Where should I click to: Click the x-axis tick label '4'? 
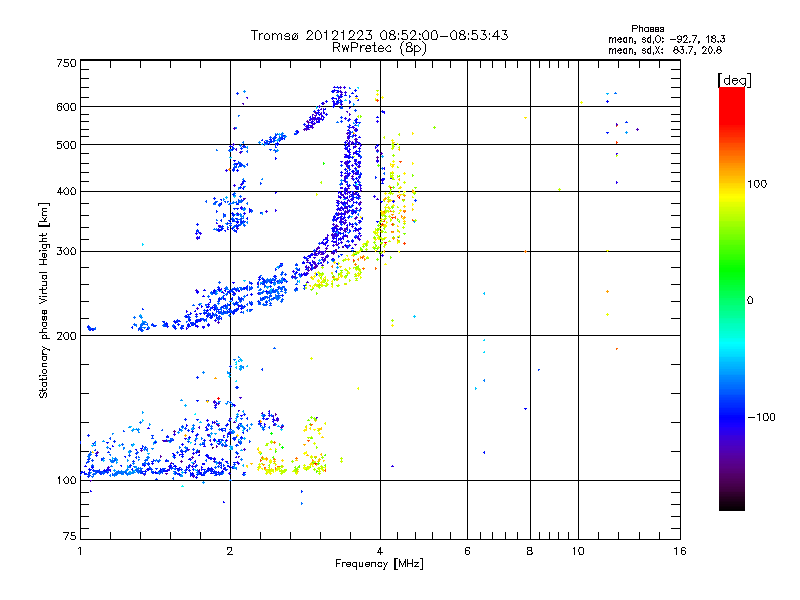[x=380, y=551]
